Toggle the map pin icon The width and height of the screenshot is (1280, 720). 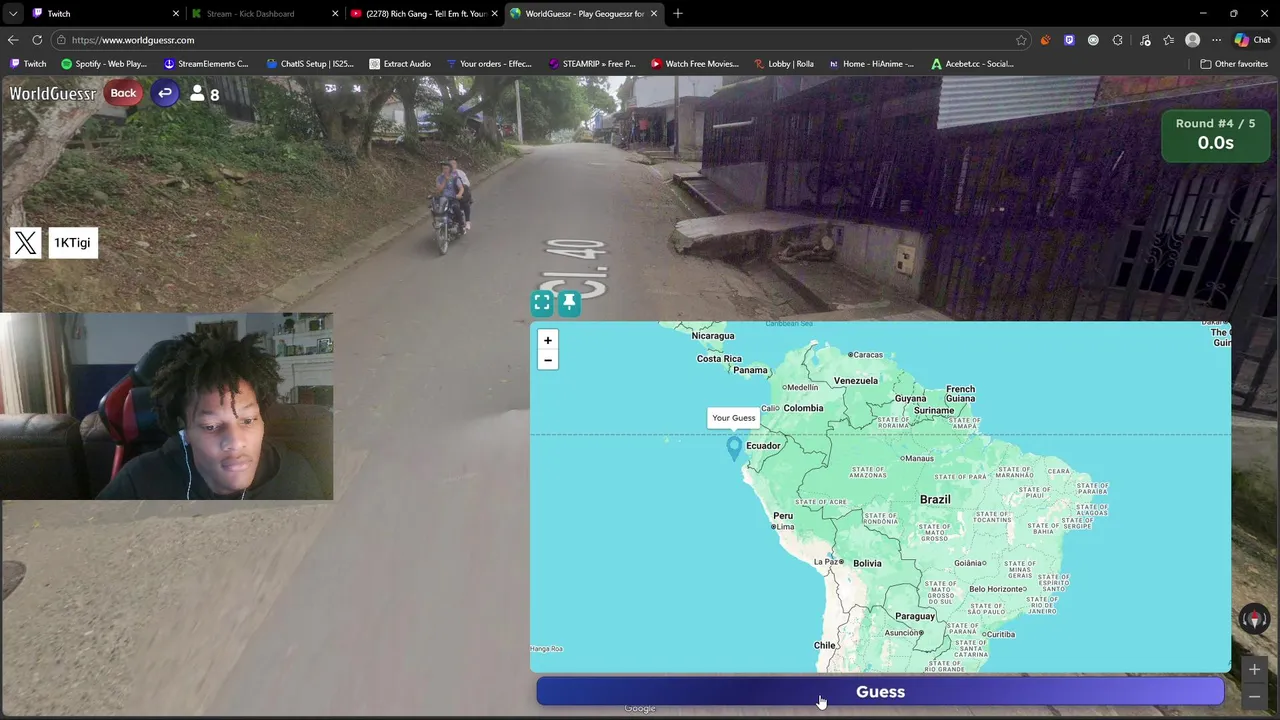pyautogui.click(x=569, y=302)
